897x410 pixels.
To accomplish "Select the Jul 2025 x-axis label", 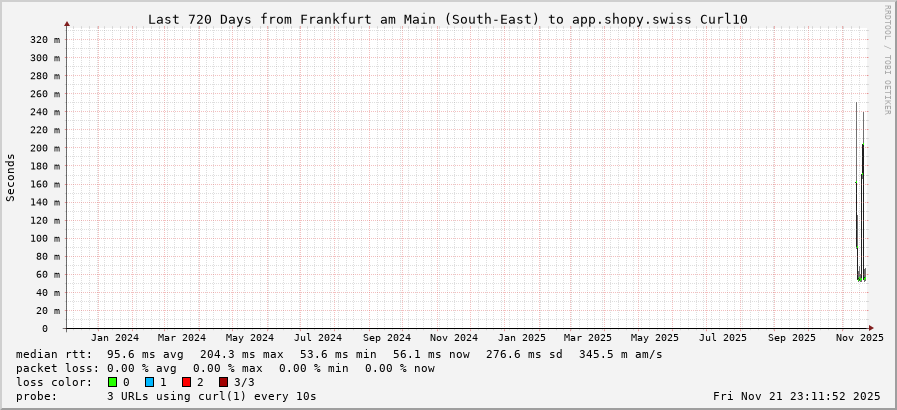I will point(723,338).
